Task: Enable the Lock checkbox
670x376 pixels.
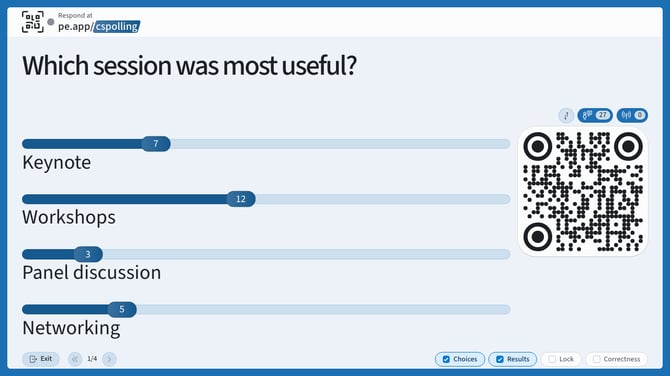Action: (552, 359)
